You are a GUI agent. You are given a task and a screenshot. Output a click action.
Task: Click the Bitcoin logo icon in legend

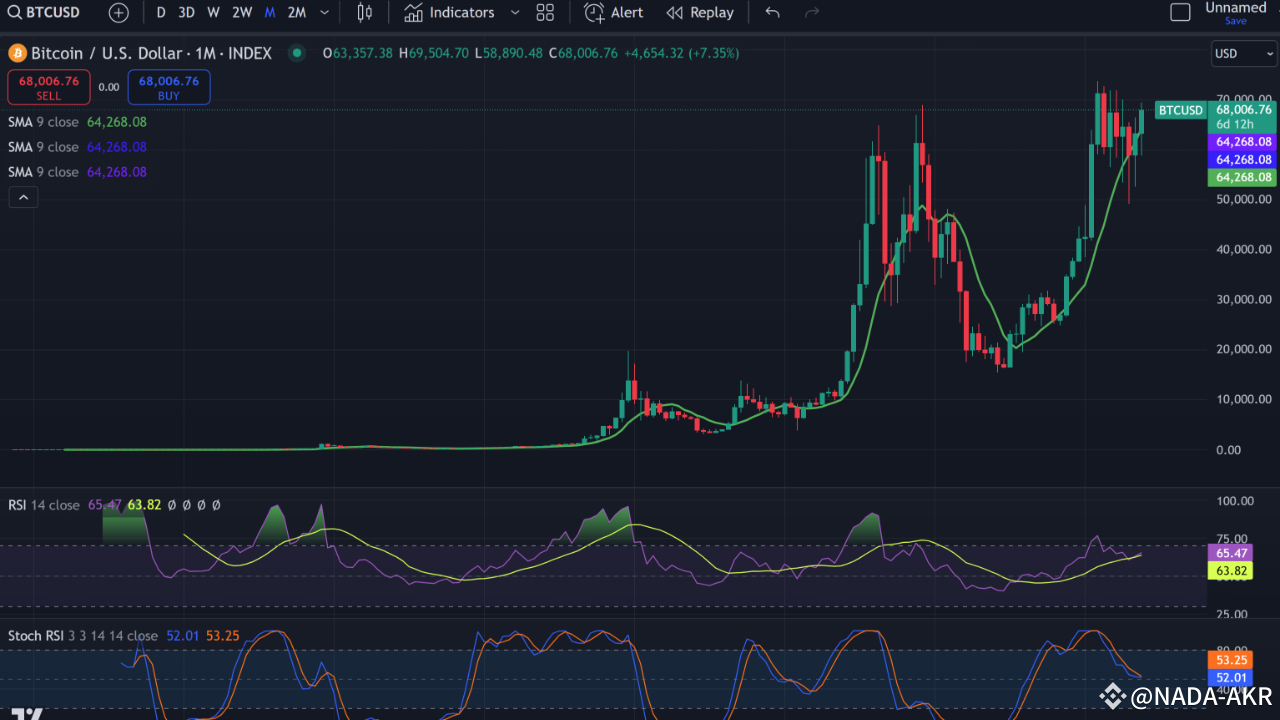click(17, 53)
